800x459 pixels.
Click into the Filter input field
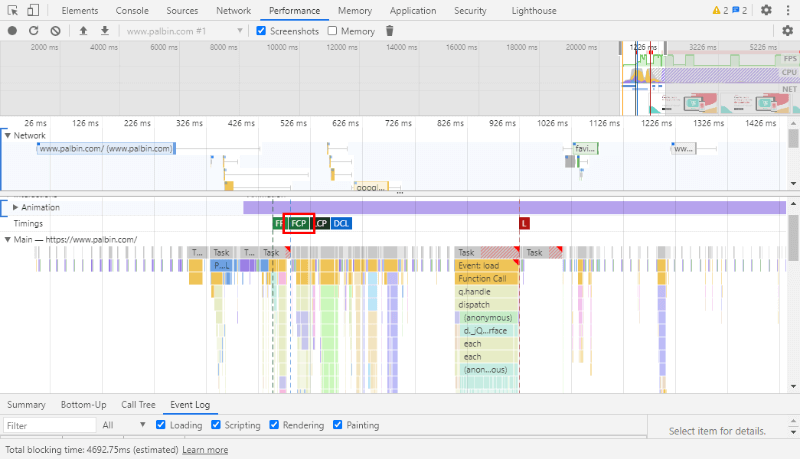click(49, 425)
